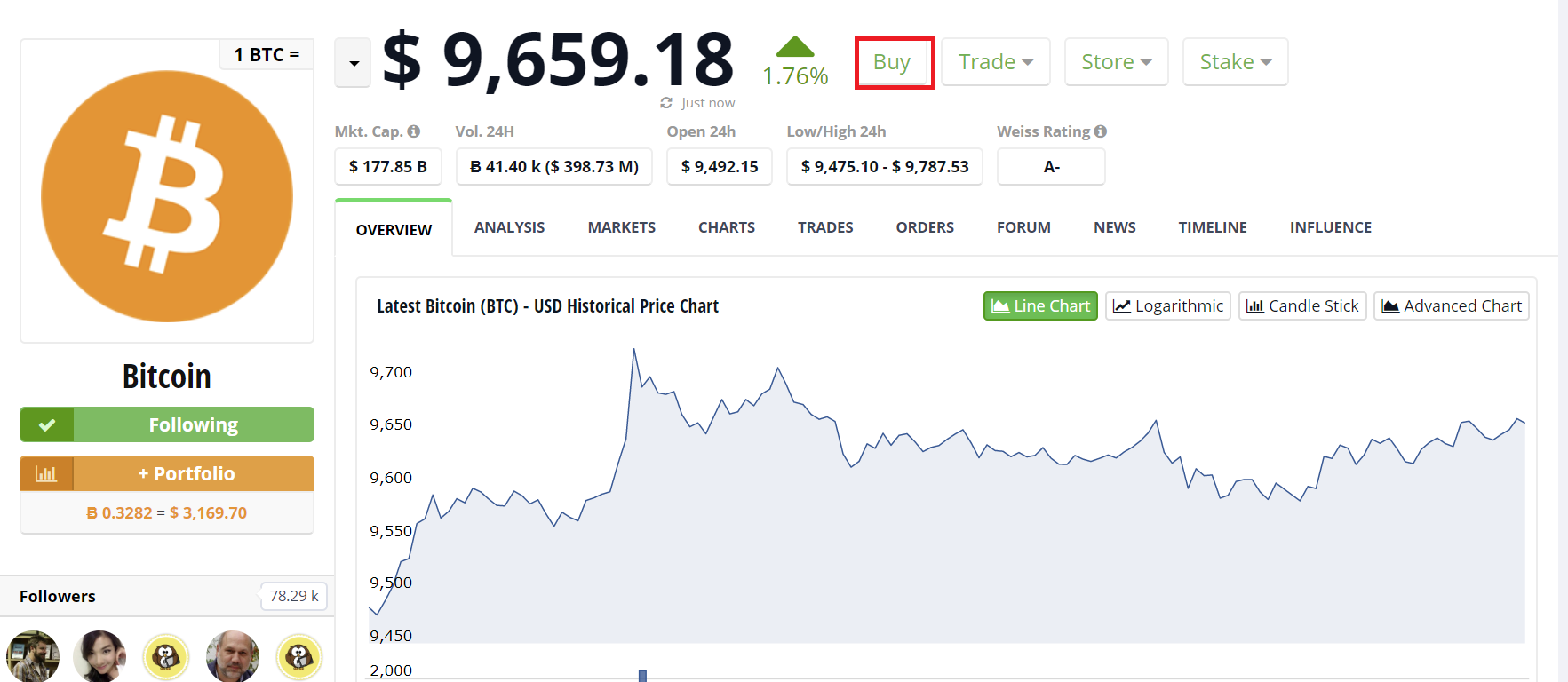Open the currency dropdown before the price
This screenshot has height=682, width=1568.
click(353, 63)
